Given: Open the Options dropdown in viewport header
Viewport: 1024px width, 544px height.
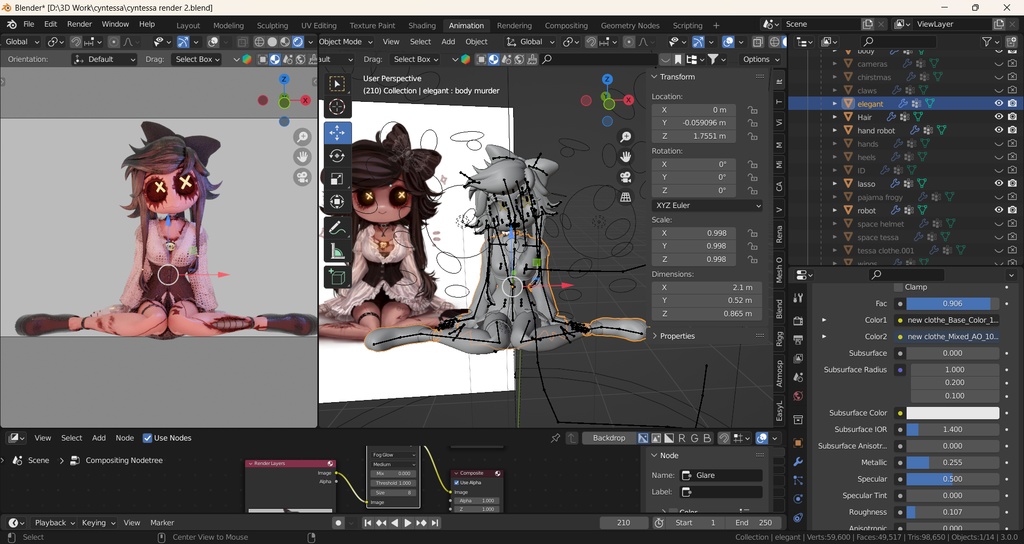Looking at the screenshot, I should tap(761, 59).
